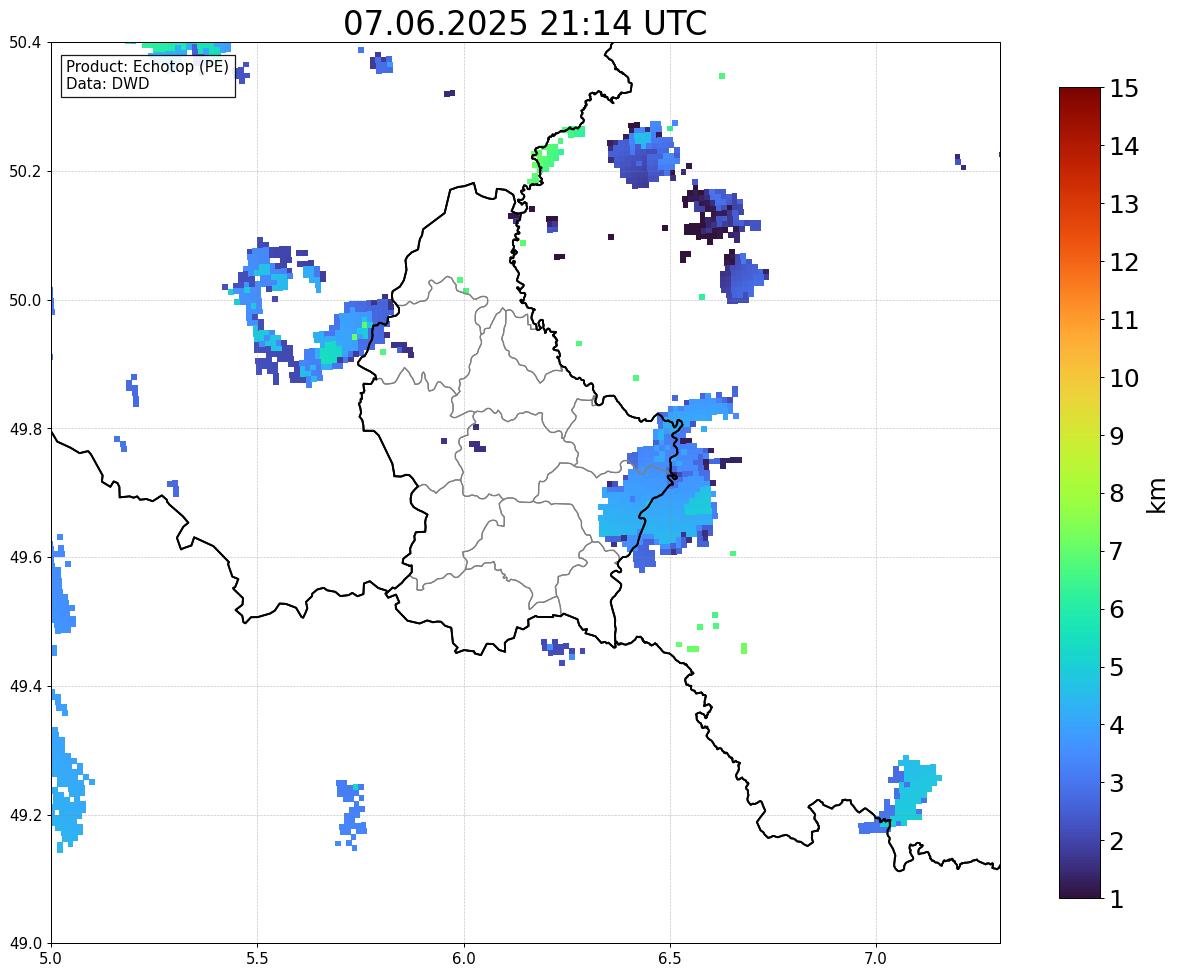Screen dimensions: 1178x976
Task: Click the plot title "07.06.2025 21:14 UTC"
Action: [525, 23]
